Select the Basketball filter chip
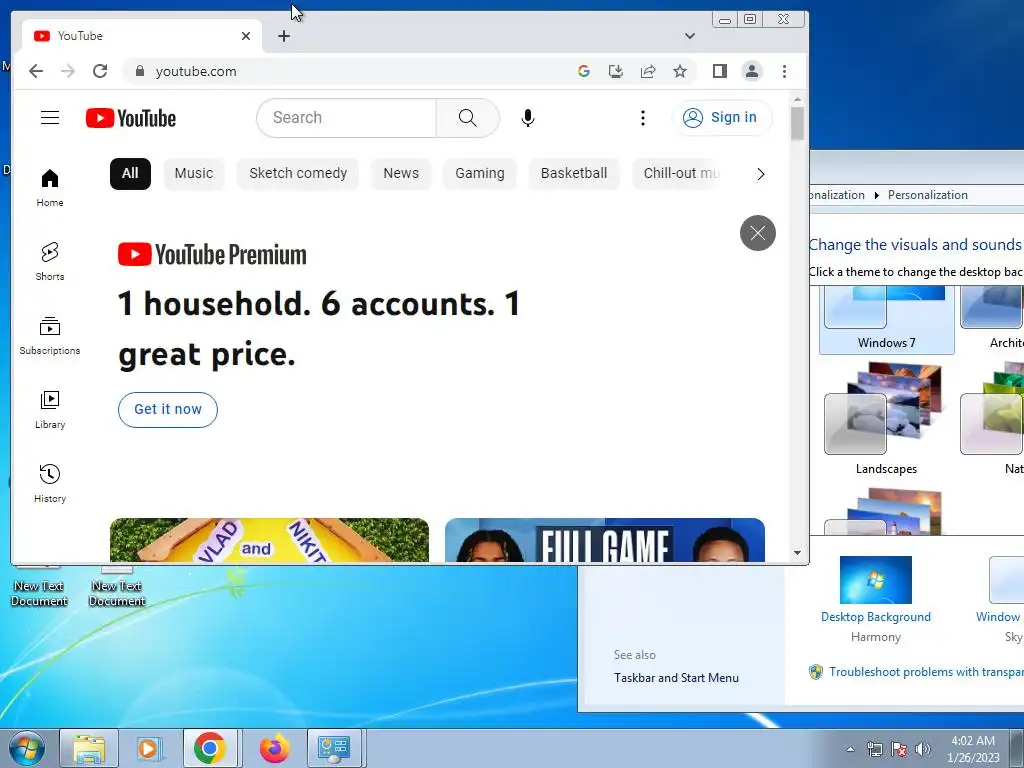This screenshot has height=768, width=1024. tap(574, 174)
